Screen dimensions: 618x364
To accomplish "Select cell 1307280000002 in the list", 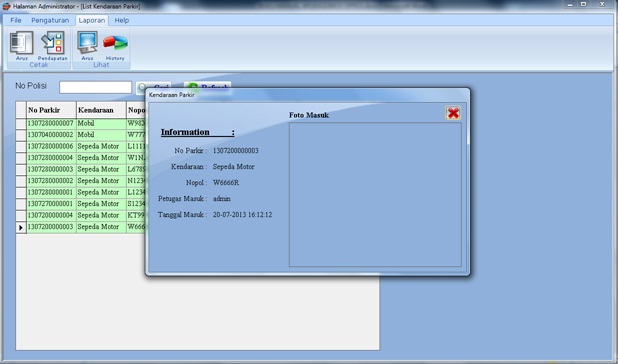I will pyautogui.click(x=51, y=180).
